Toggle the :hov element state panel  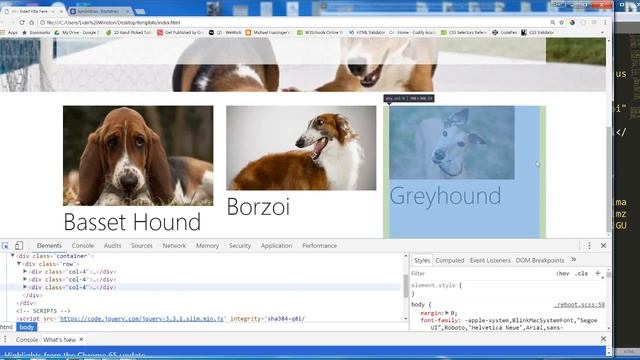tap(562, 273)
